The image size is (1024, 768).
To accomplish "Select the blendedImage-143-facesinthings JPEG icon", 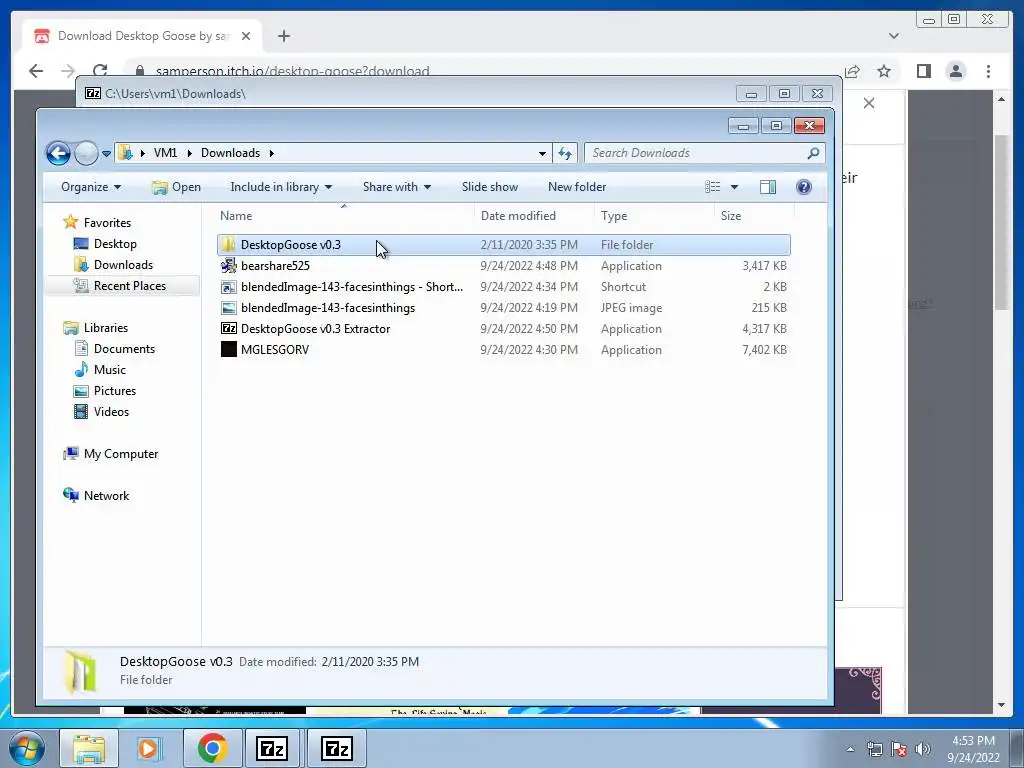I will click(229, 308).
